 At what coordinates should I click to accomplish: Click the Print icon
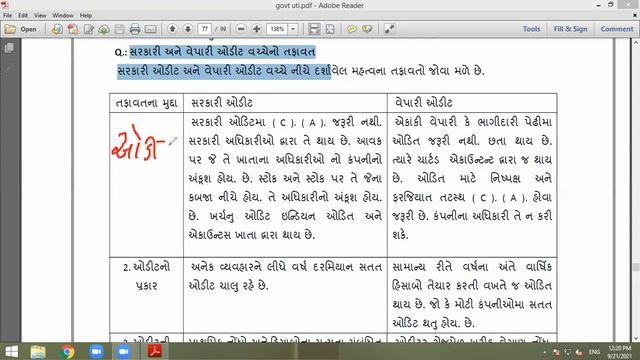tap(135, 29)
